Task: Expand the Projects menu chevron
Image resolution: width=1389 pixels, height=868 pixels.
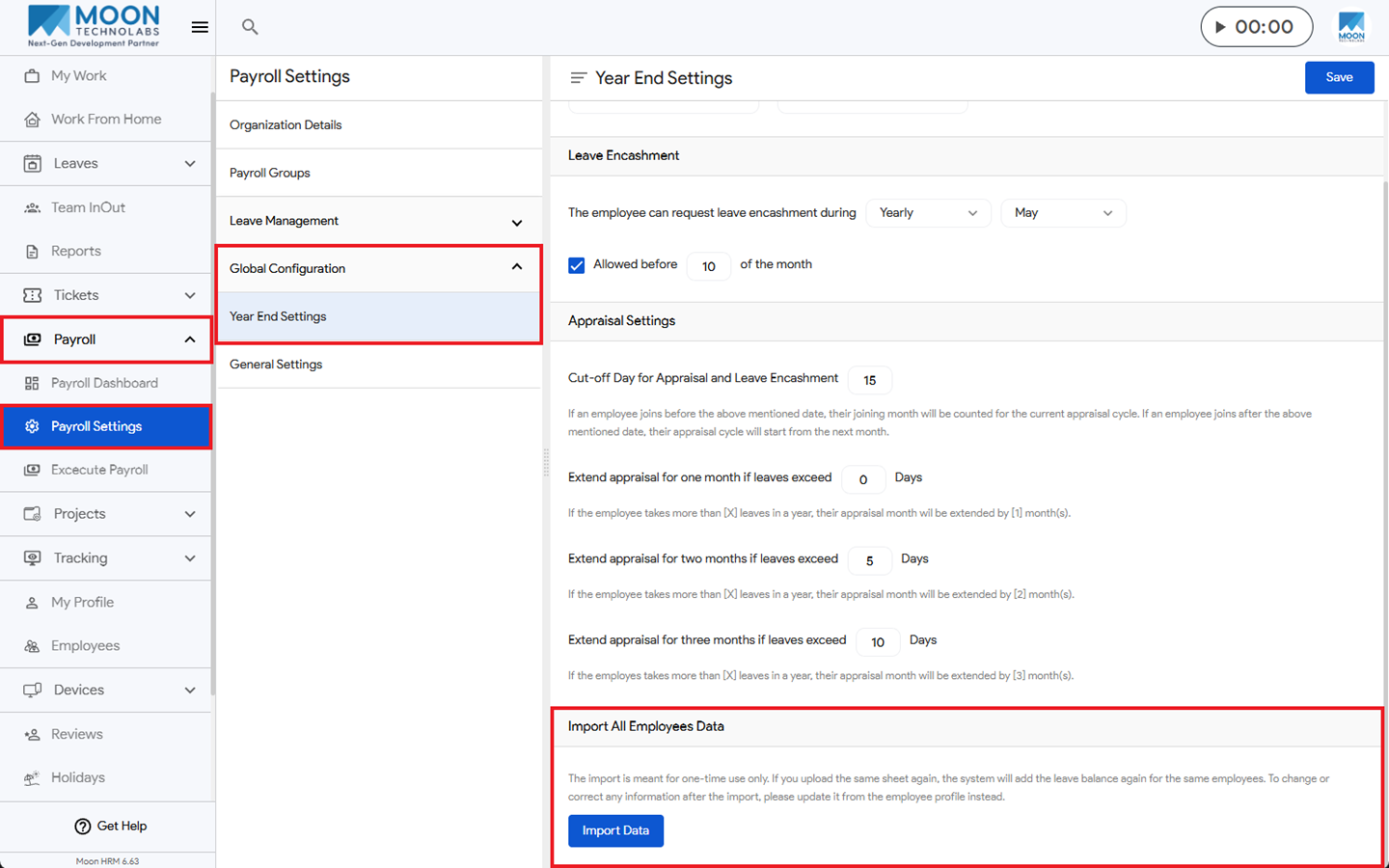Action: [190, 514]
